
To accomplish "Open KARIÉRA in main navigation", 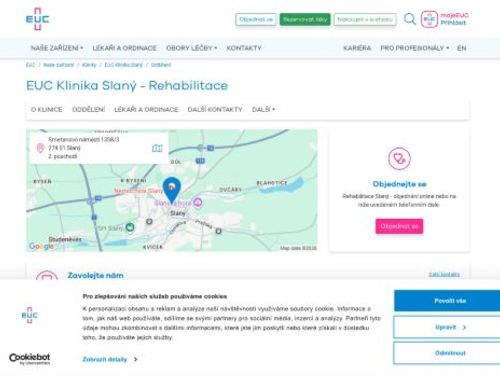I will coord(357,48).
